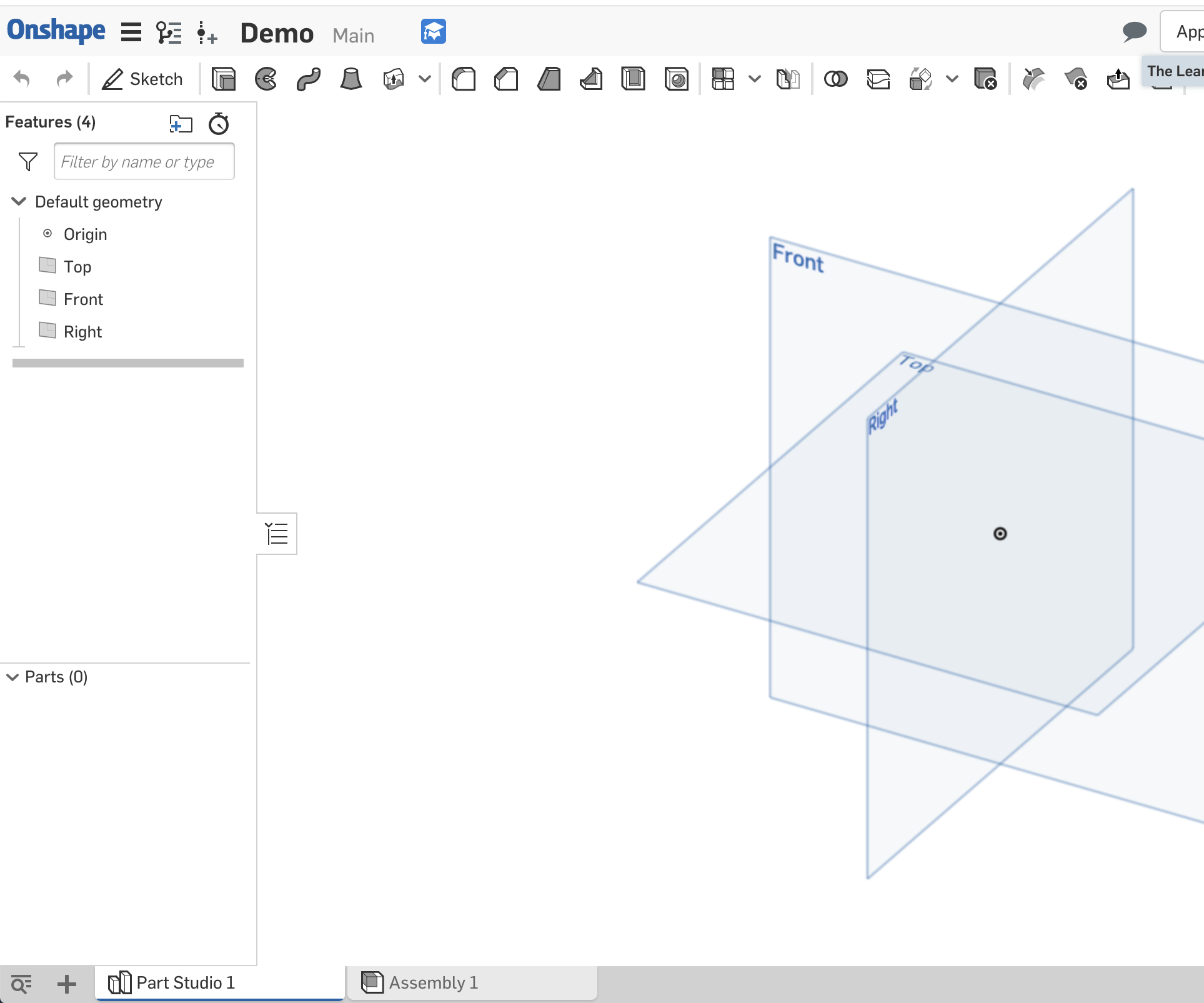Image resolution: width=1204 pixels, height=1003 pixels.
Task: Switch to the Assembly 1 tab
Action: [434, 982]
